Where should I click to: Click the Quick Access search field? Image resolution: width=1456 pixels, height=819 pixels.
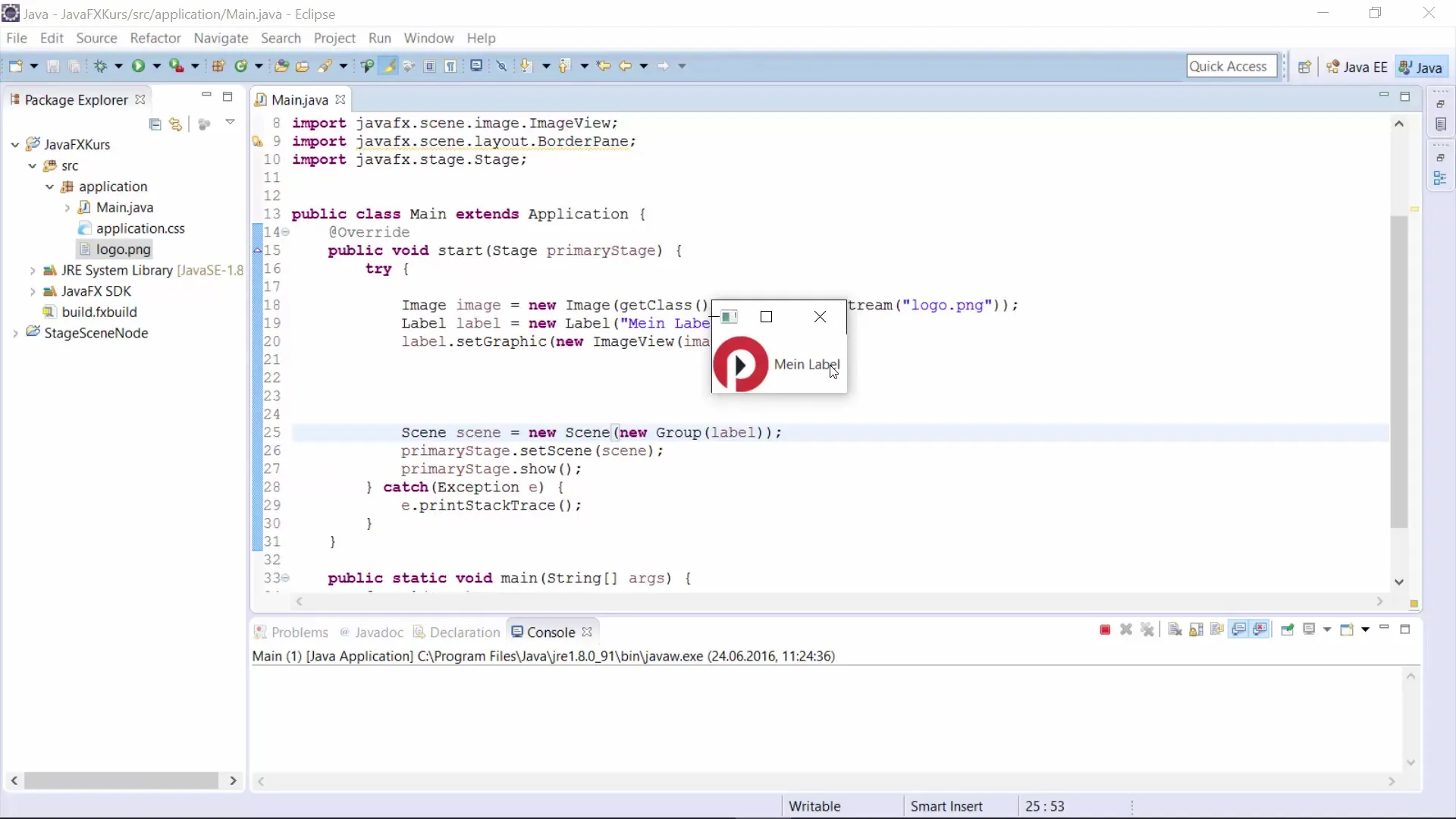[x=1231, y=66]
